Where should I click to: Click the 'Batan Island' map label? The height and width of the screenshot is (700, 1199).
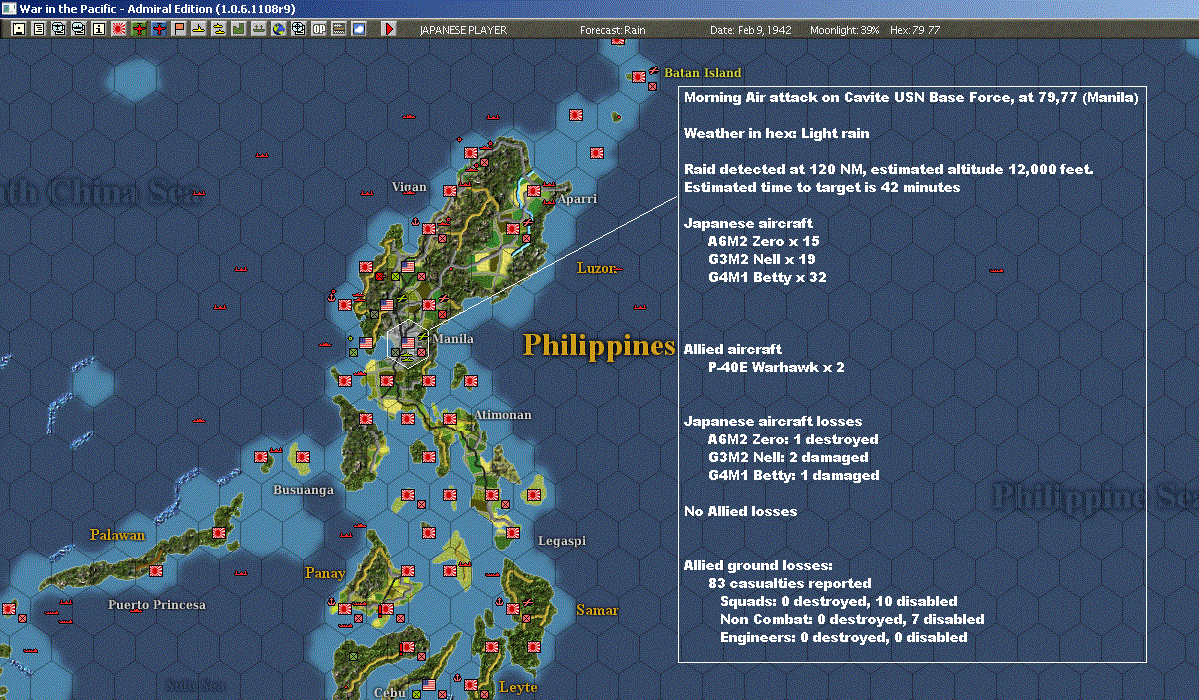[x=703, y=73]
